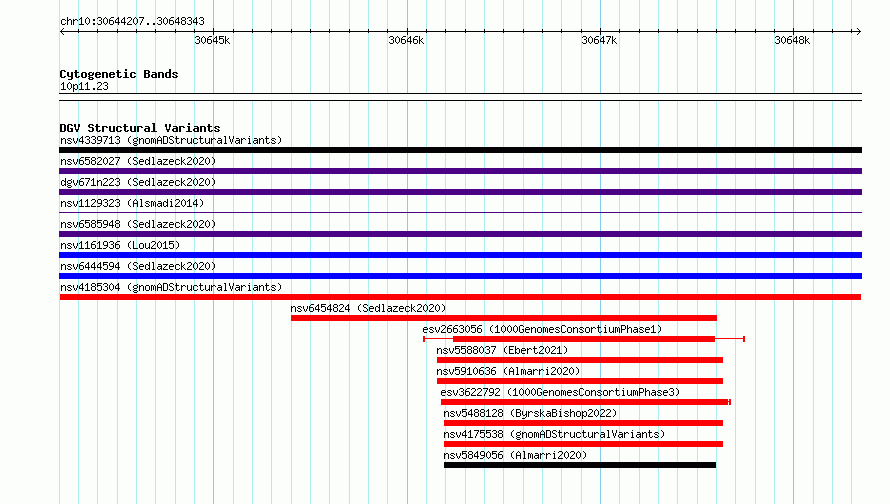Viewport: 890px width, 504px height.
Task: Click the black nsv5849056 variant bar
Action: point(580,465)
